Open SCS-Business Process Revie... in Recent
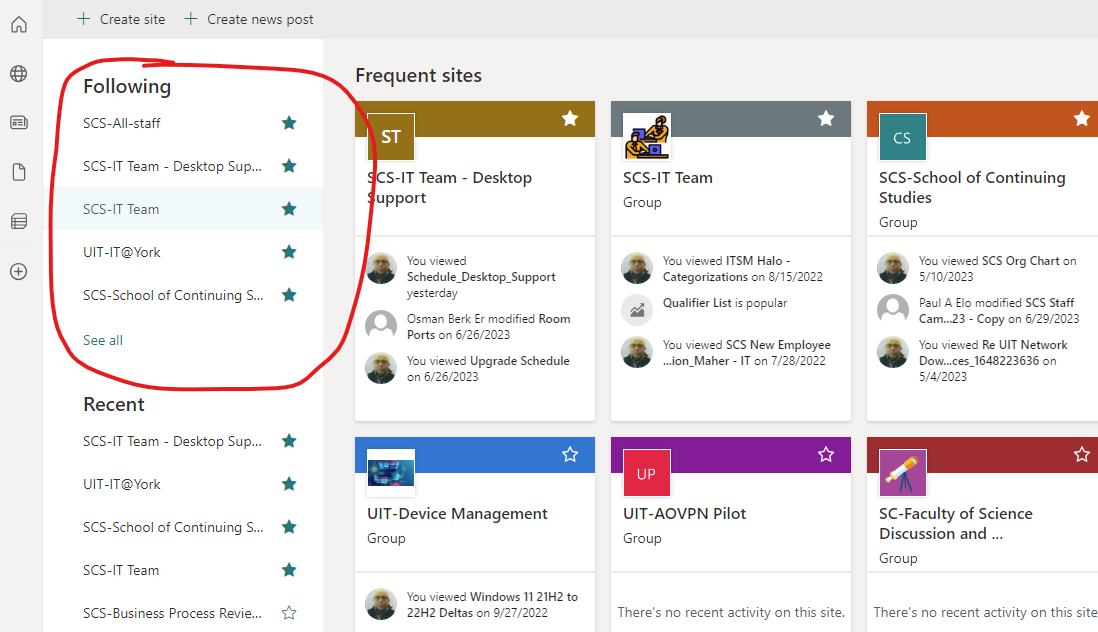Viewport: 1098px width, 632px height. tap(172, 613)
